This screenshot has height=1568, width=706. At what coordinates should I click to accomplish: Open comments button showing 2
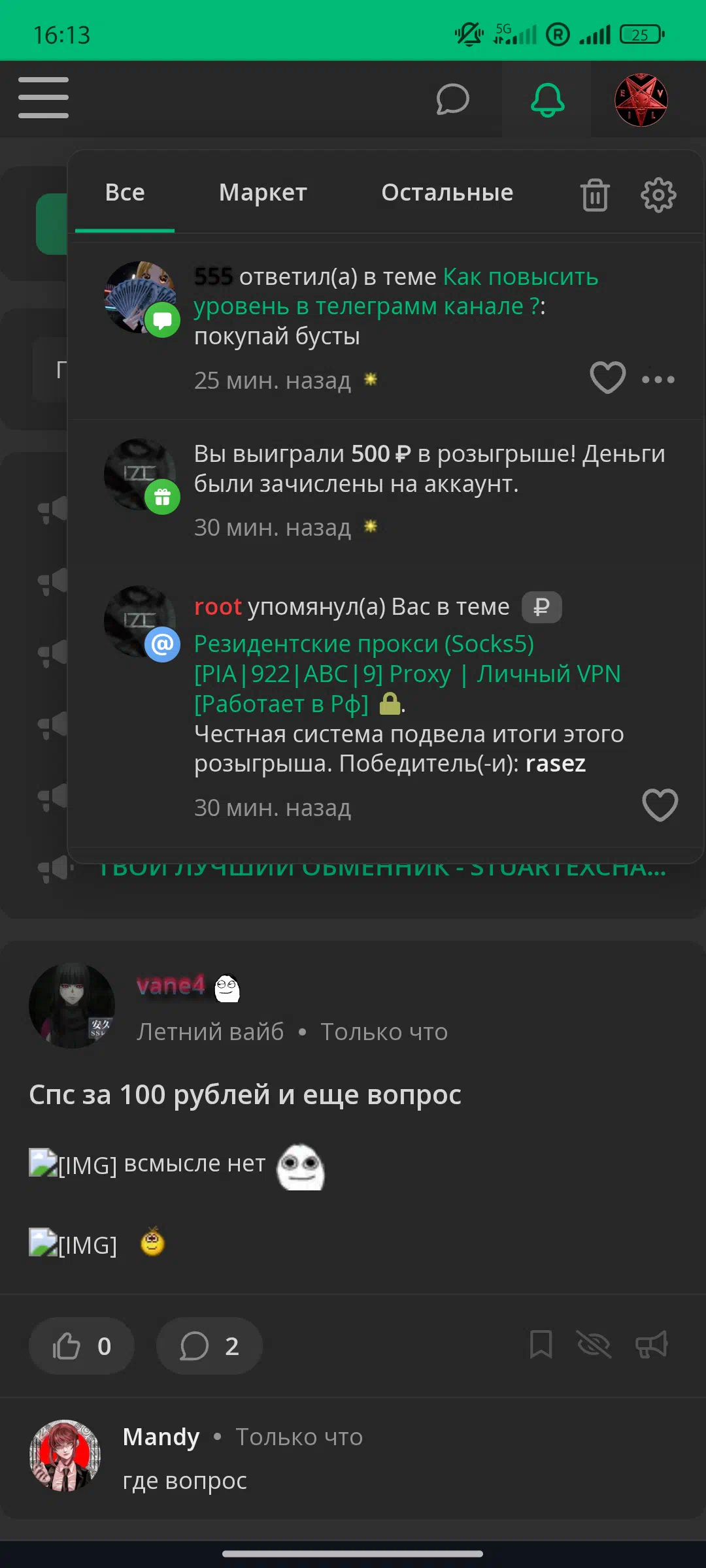tap(209, 1346)
